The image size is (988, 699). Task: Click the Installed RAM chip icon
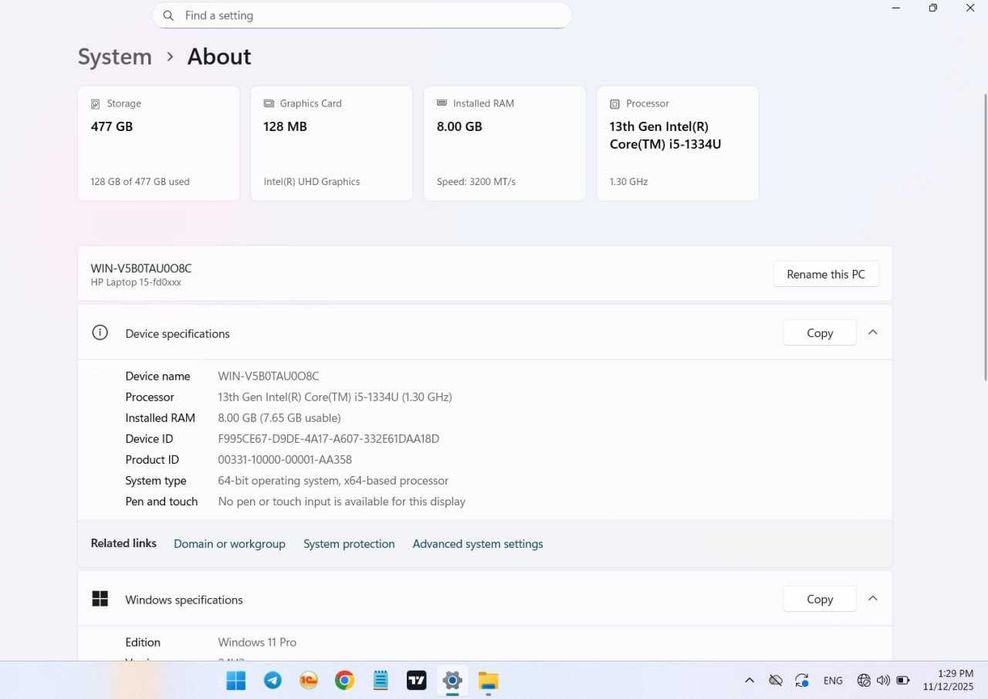point(442,103)
